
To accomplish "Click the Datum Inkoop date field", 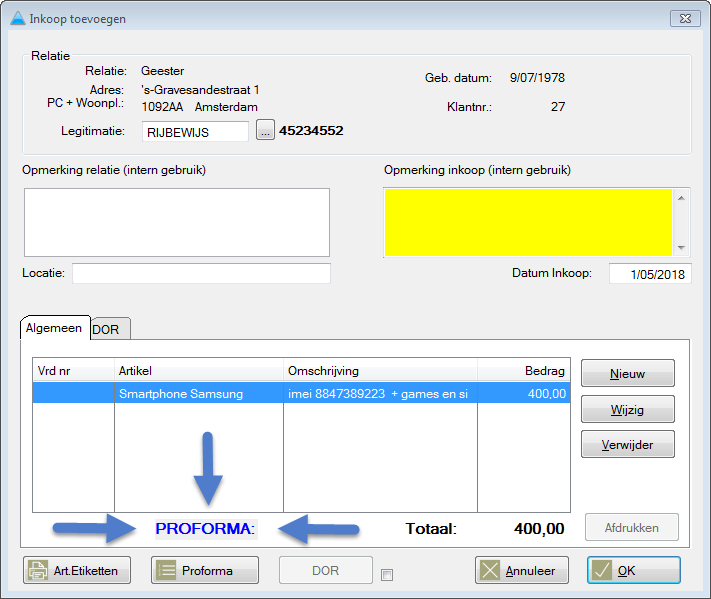I will click(x=649, y=274).
